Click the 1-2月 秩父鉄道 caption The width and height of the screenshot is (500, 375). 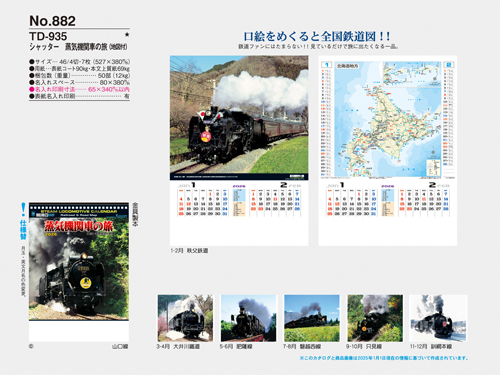[189, 250]
